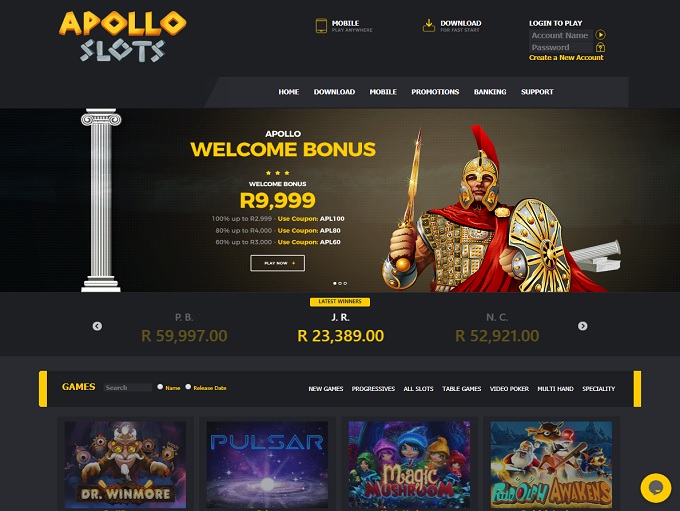Click the Account Name input field

click(x=561, y=35)
